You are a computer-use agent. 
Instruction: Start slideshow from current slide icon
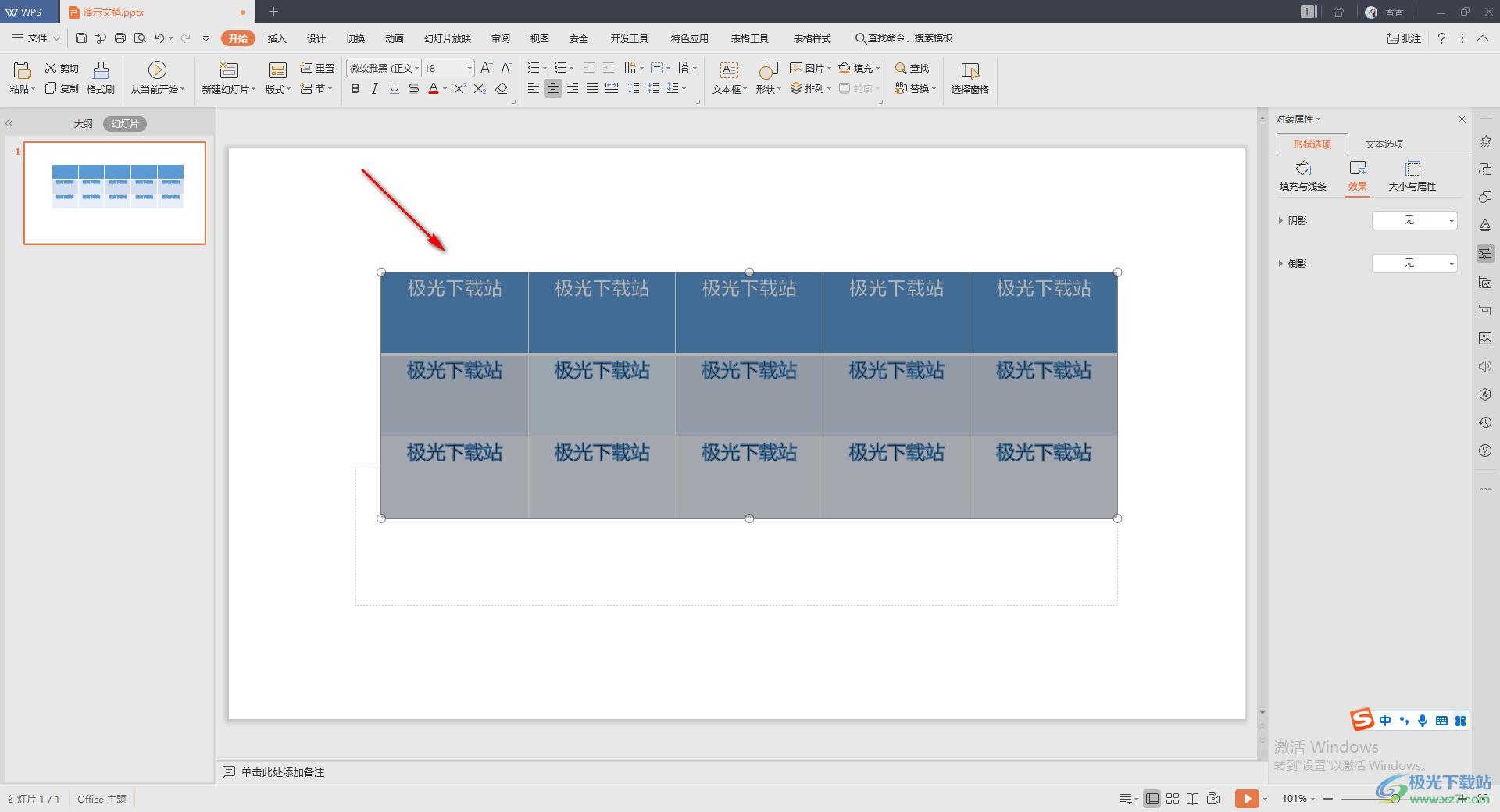click(x=157, y=70)
